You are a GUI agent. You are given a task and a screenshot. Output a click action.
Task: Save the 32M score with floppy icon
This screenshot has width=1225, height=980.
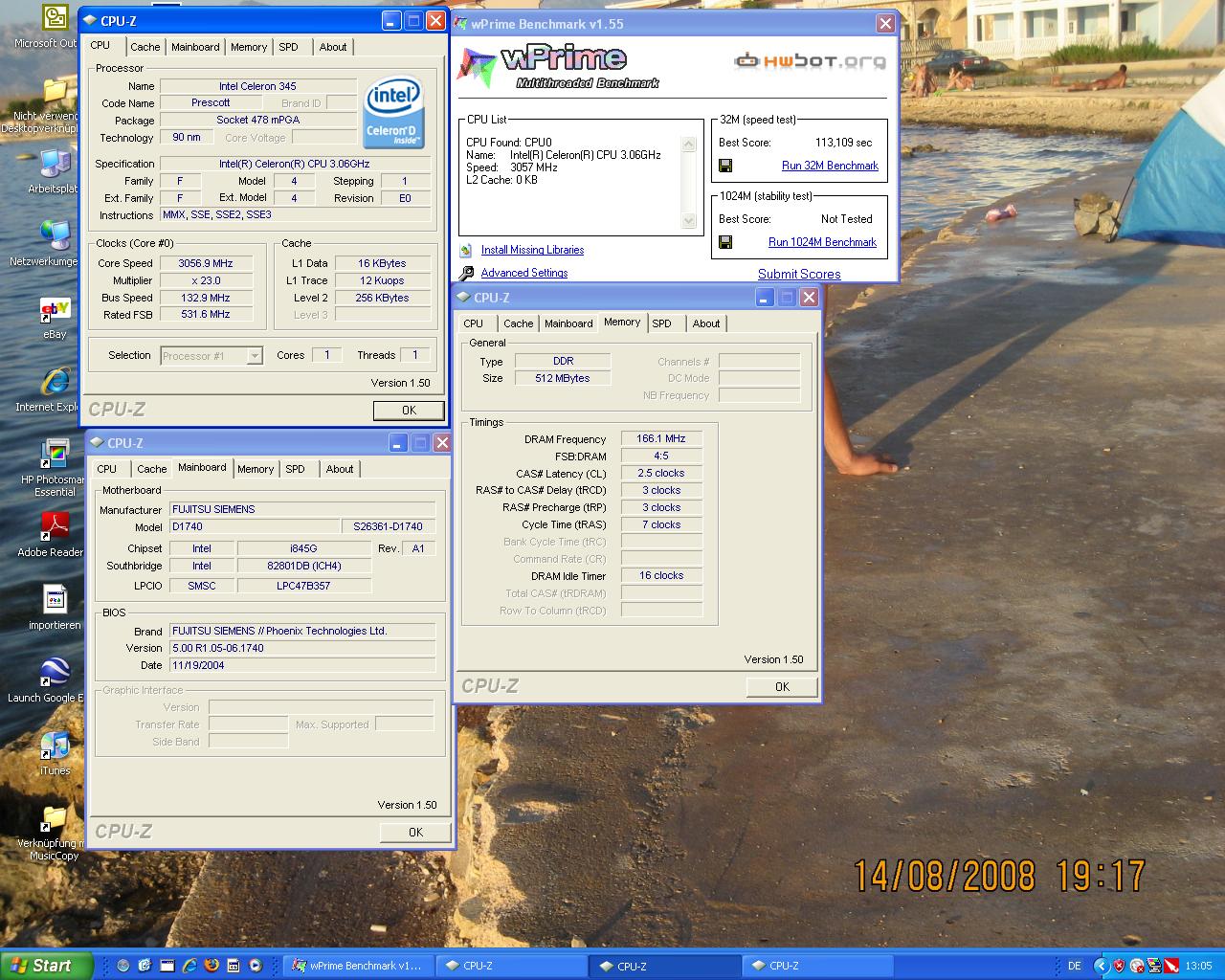[725, 166]
